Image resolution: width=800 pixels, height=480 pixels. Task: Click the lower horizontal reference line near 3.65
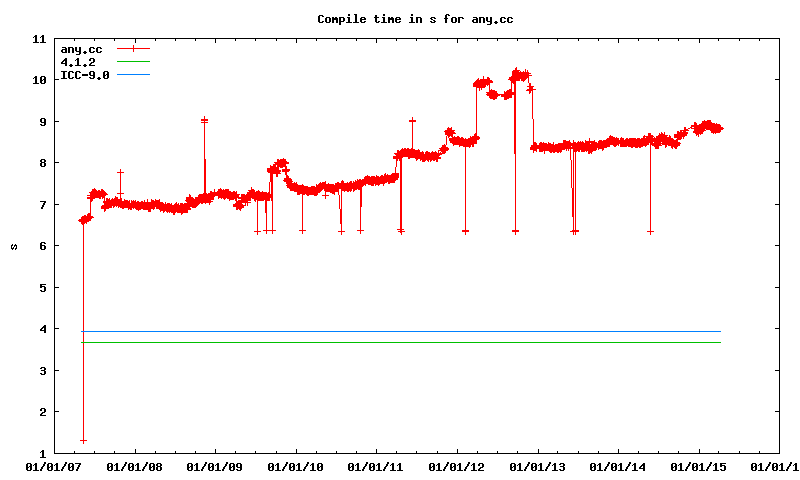pos(400,343)
